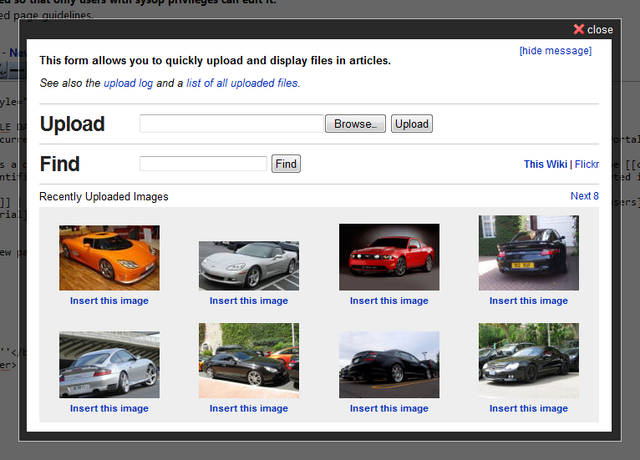Viewport: 640px width, 460px height.
Task: Close the image upload dialog
Action: click(x=593, y=29)
